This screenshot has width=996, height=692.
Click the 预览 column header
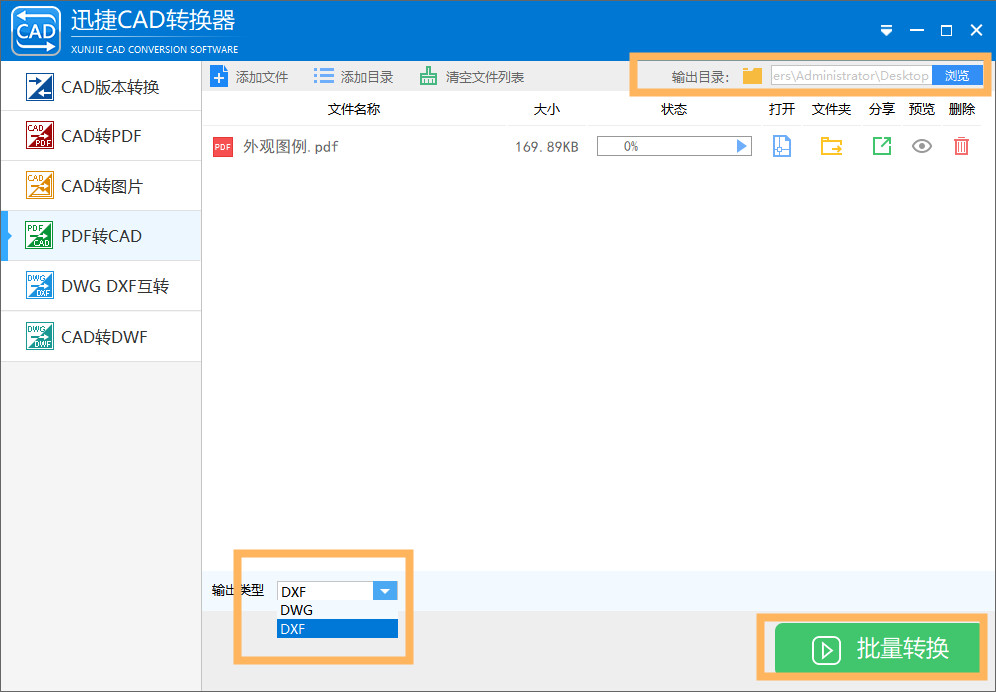(922, 109)
